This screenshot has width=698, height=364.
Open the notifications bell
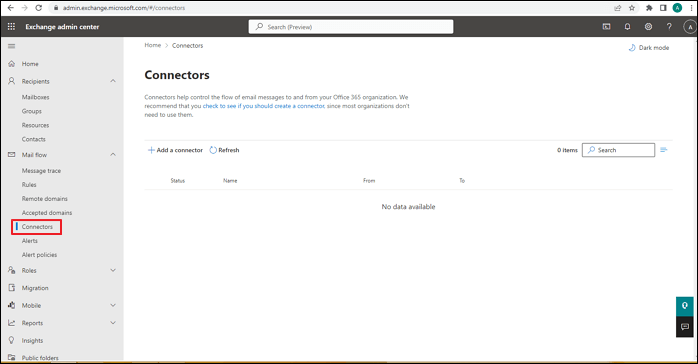click(627, 27)
